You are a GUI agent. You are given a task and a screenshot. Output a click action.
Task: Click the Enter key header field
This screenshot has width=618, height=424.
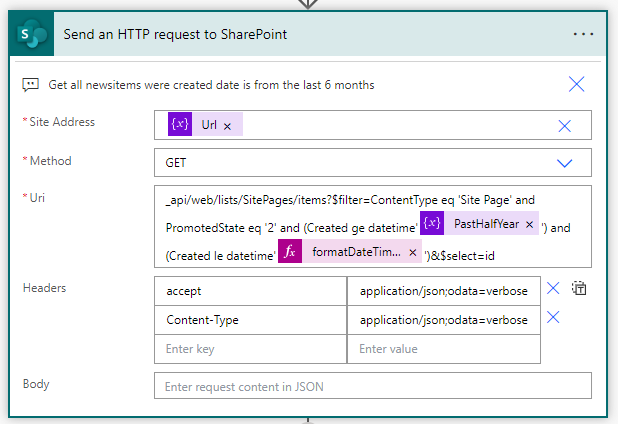pos(250,349)
